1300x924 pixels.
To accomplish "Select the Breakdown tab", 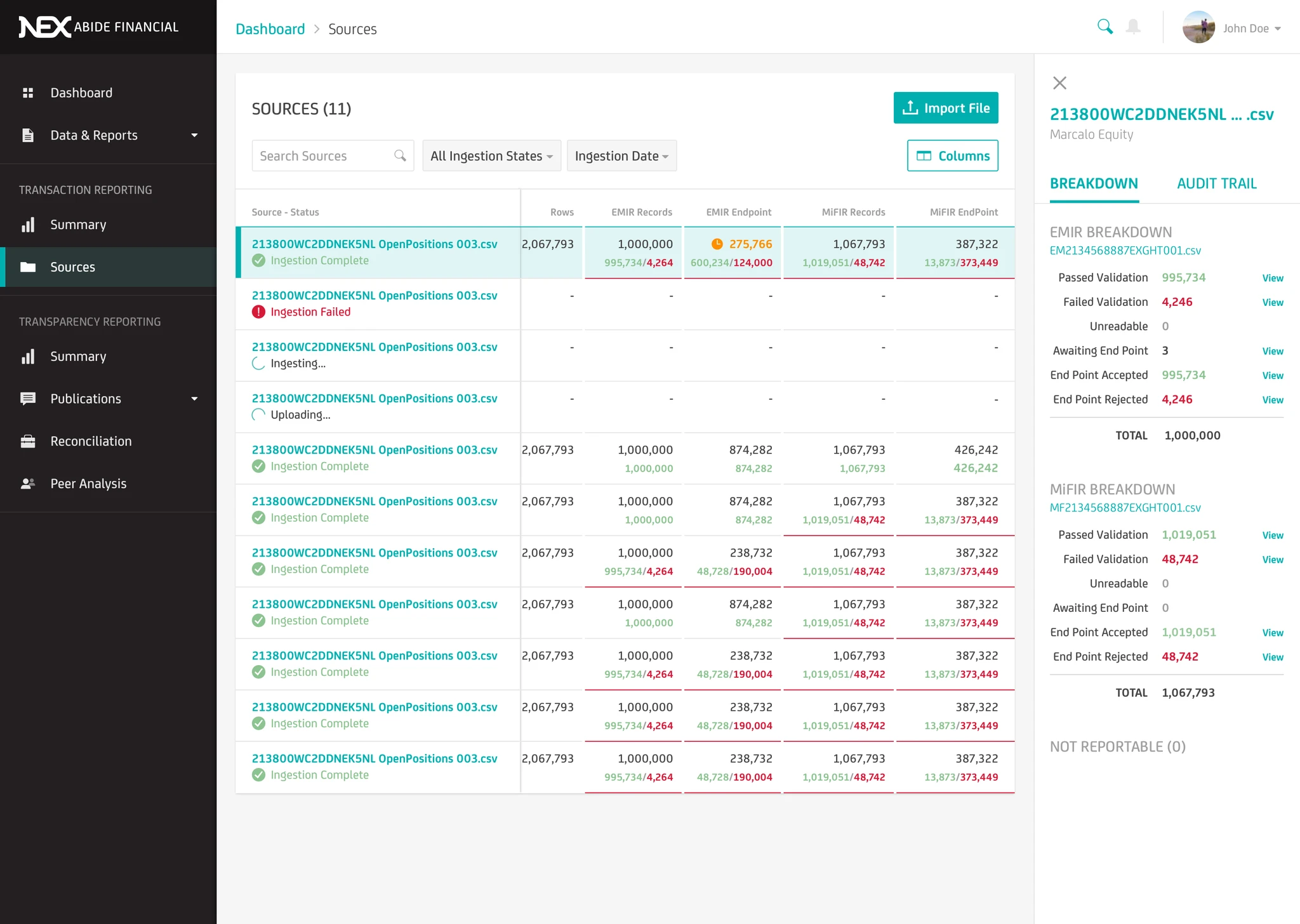I will (x=1094, y=183).
